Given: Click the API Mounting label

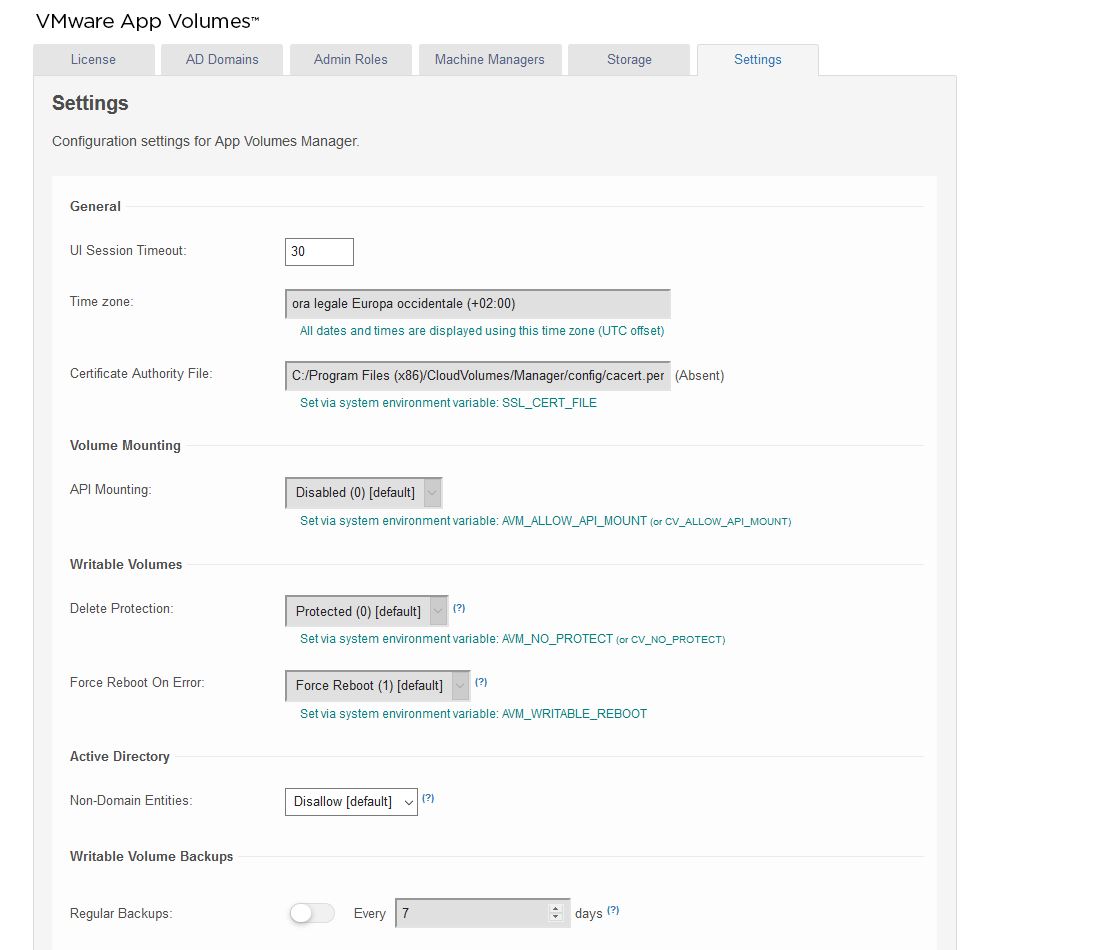Looking at the screenshot, I should (111, 490).
